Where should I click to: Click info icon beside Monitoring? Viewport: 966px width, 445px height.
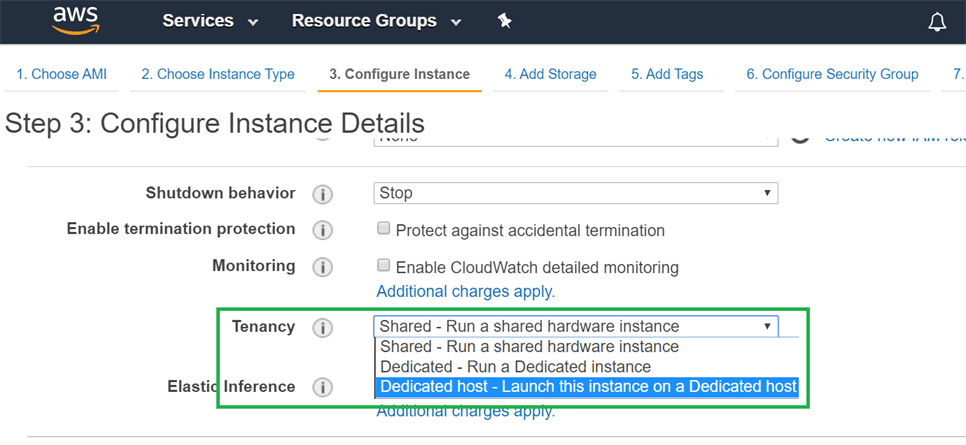pos(322,267)
